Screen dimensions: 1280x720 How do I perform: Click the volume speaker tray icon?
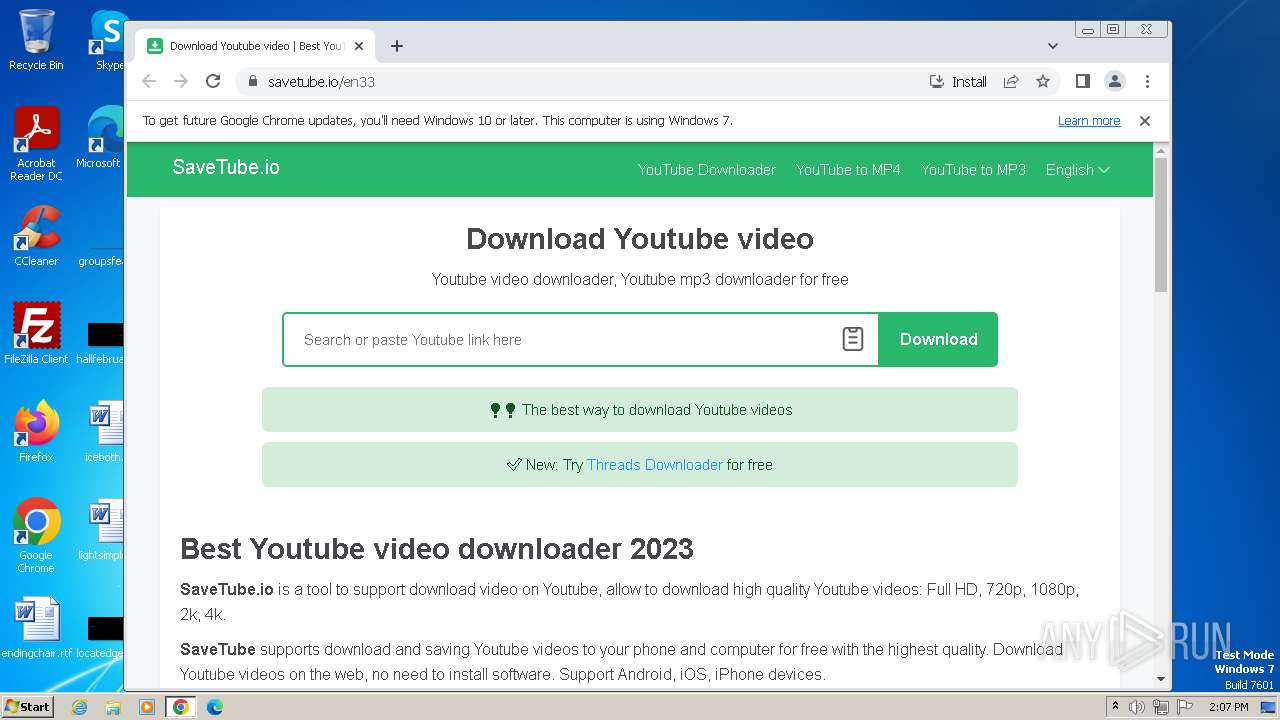coord(1137,707)
